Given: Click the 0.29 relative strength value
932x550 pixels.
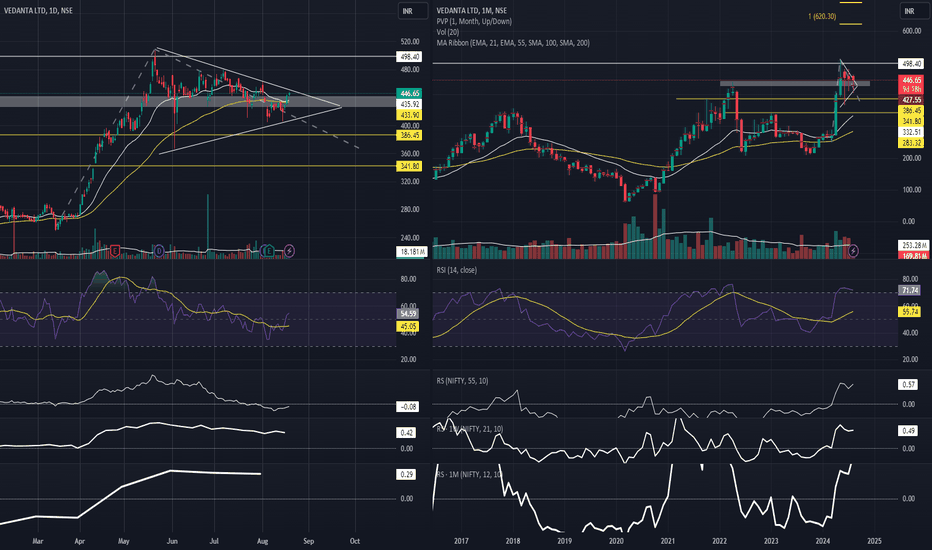Looking at the screenshot, I should tap(407, 474).
